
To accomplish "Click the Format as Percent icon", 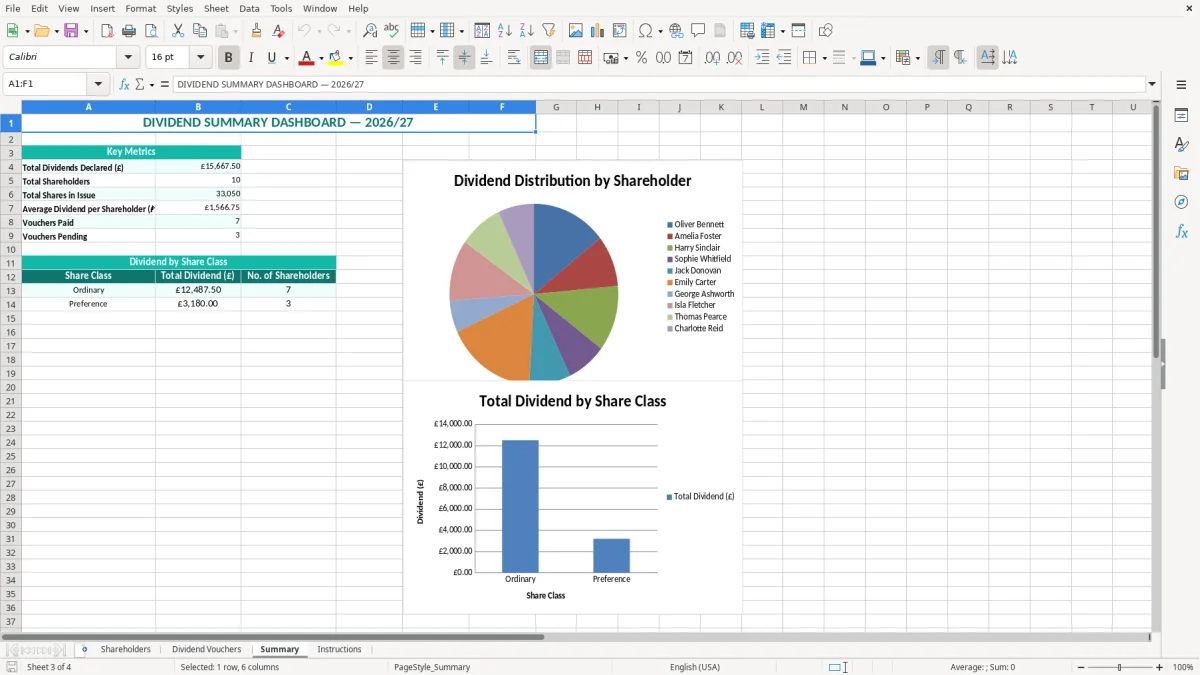I will [641, 58].
